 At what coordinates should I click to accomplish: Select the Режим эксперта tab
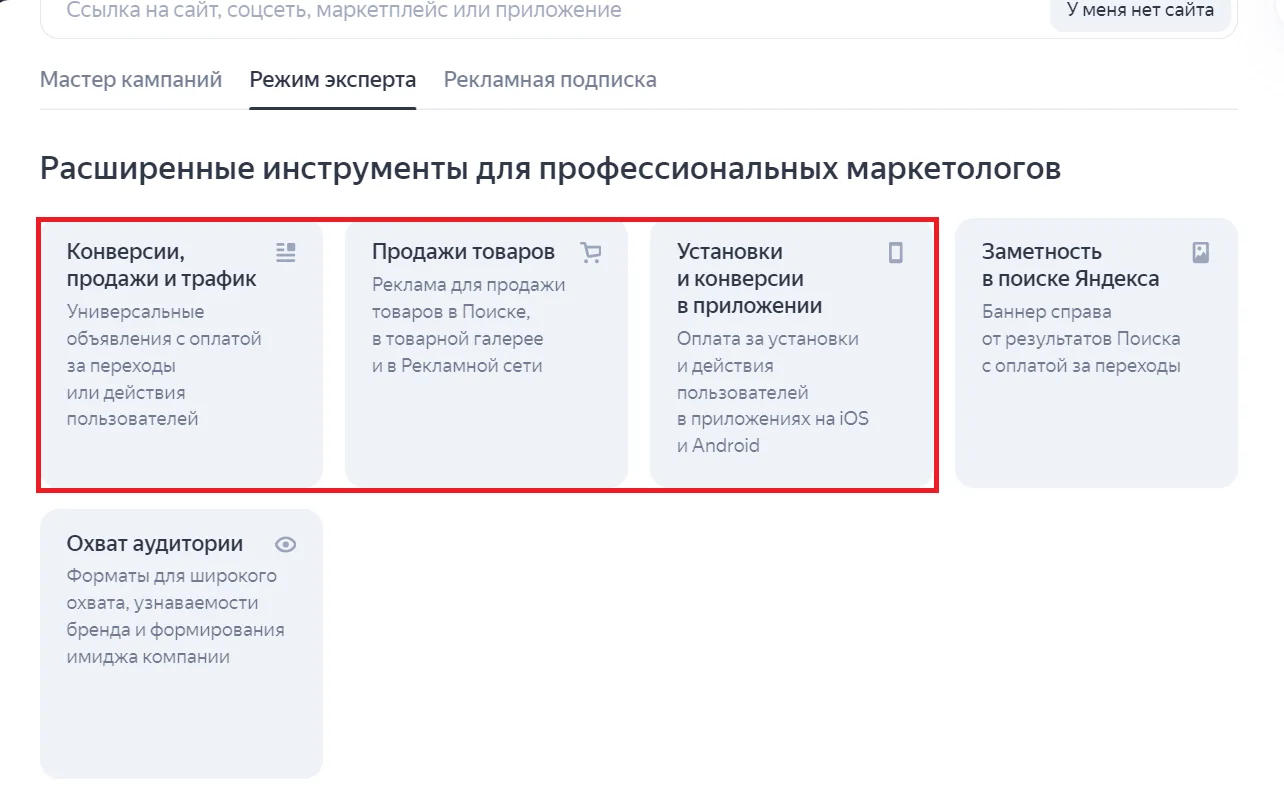[x=333, y=79]
